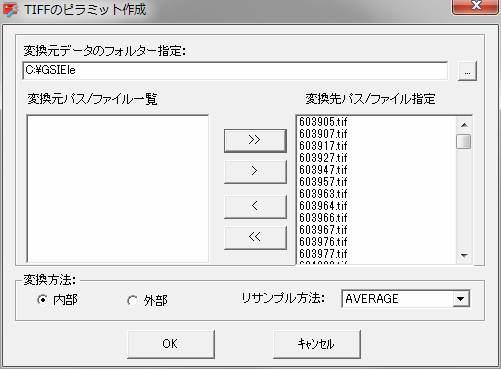Move selected file with the > button

(255, 171)
